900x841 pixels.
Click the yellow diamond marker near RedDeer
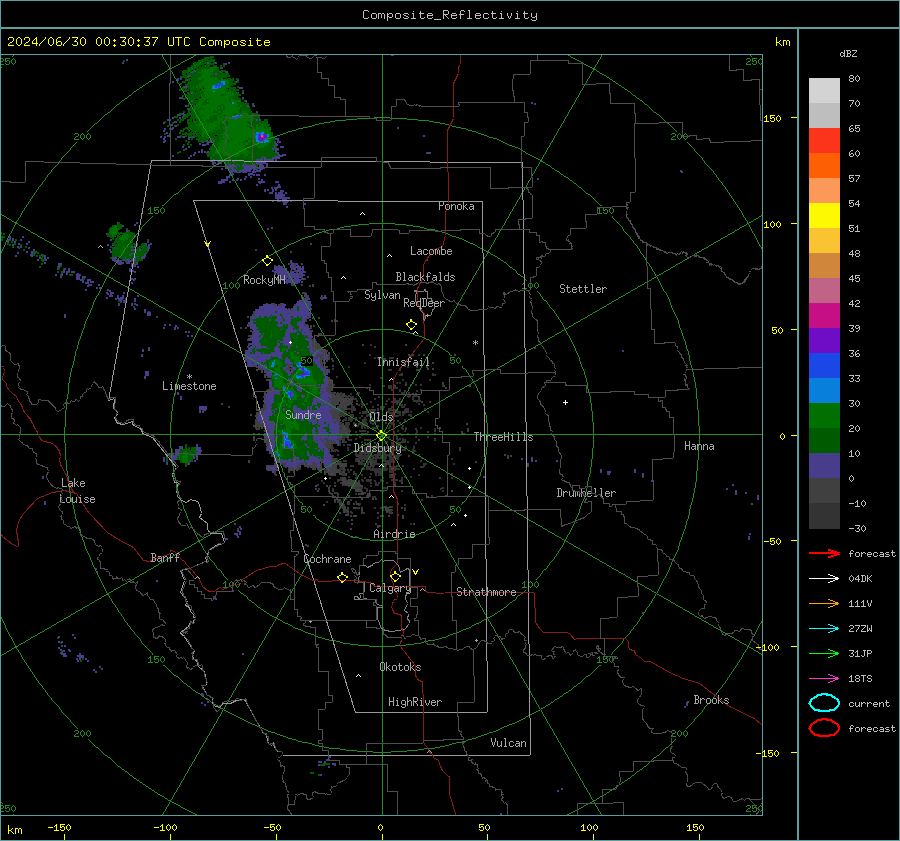(412, 325)
